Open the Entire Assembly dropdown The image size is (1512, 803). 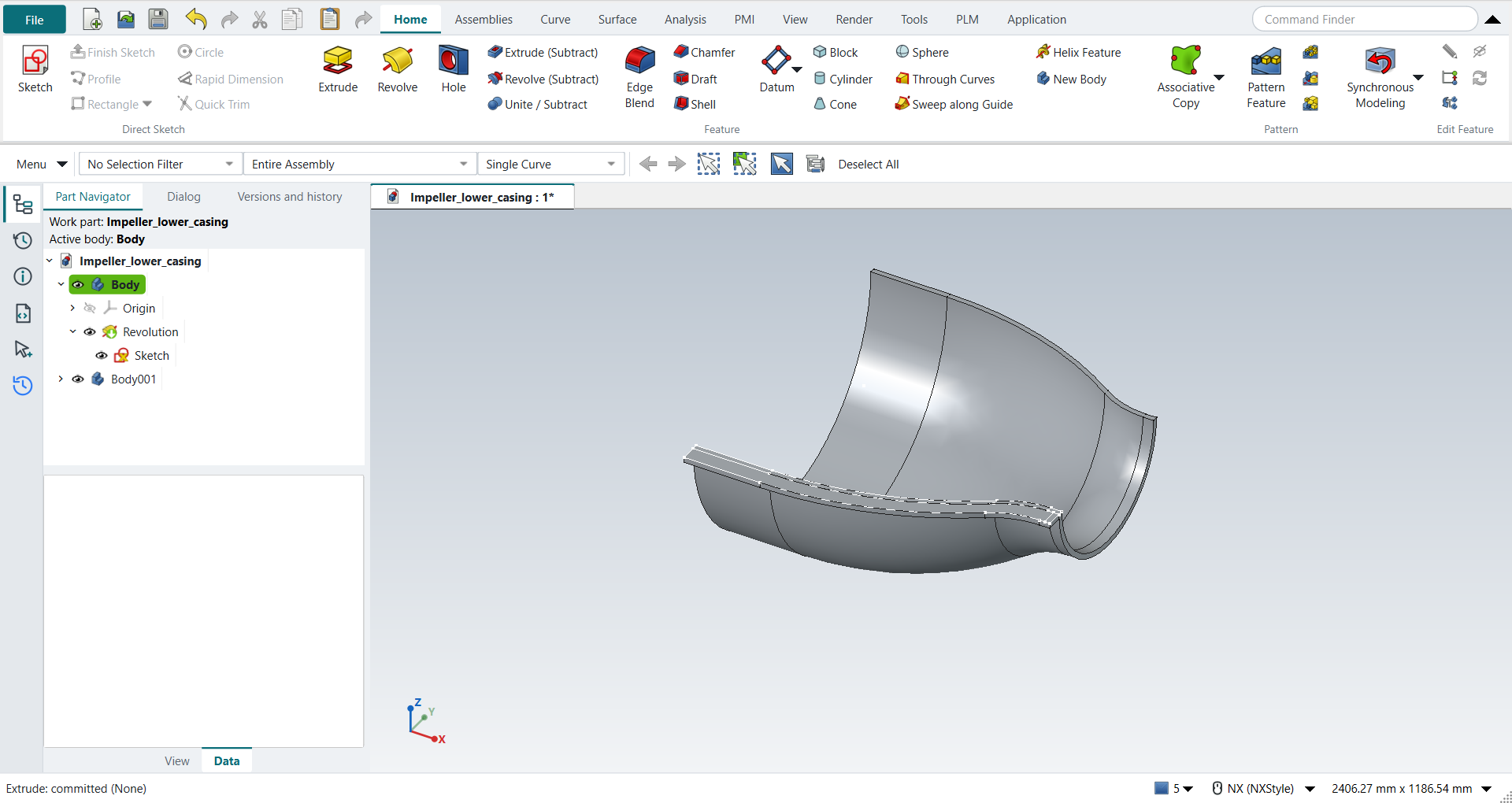coord(360,164)
